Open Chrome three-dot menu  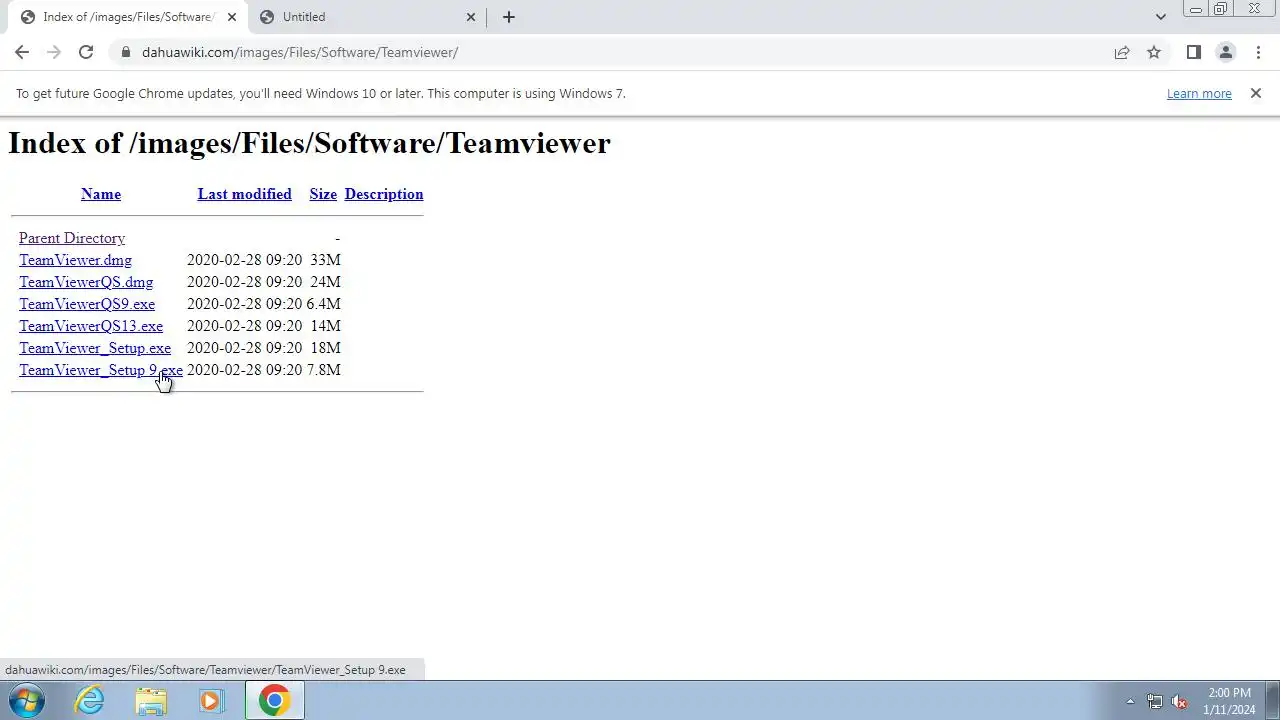(1257, 52)
